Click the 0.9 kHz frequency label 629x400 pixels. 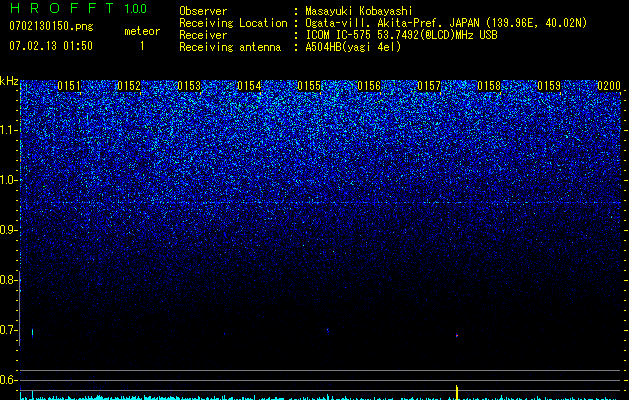tap(8, 230)
